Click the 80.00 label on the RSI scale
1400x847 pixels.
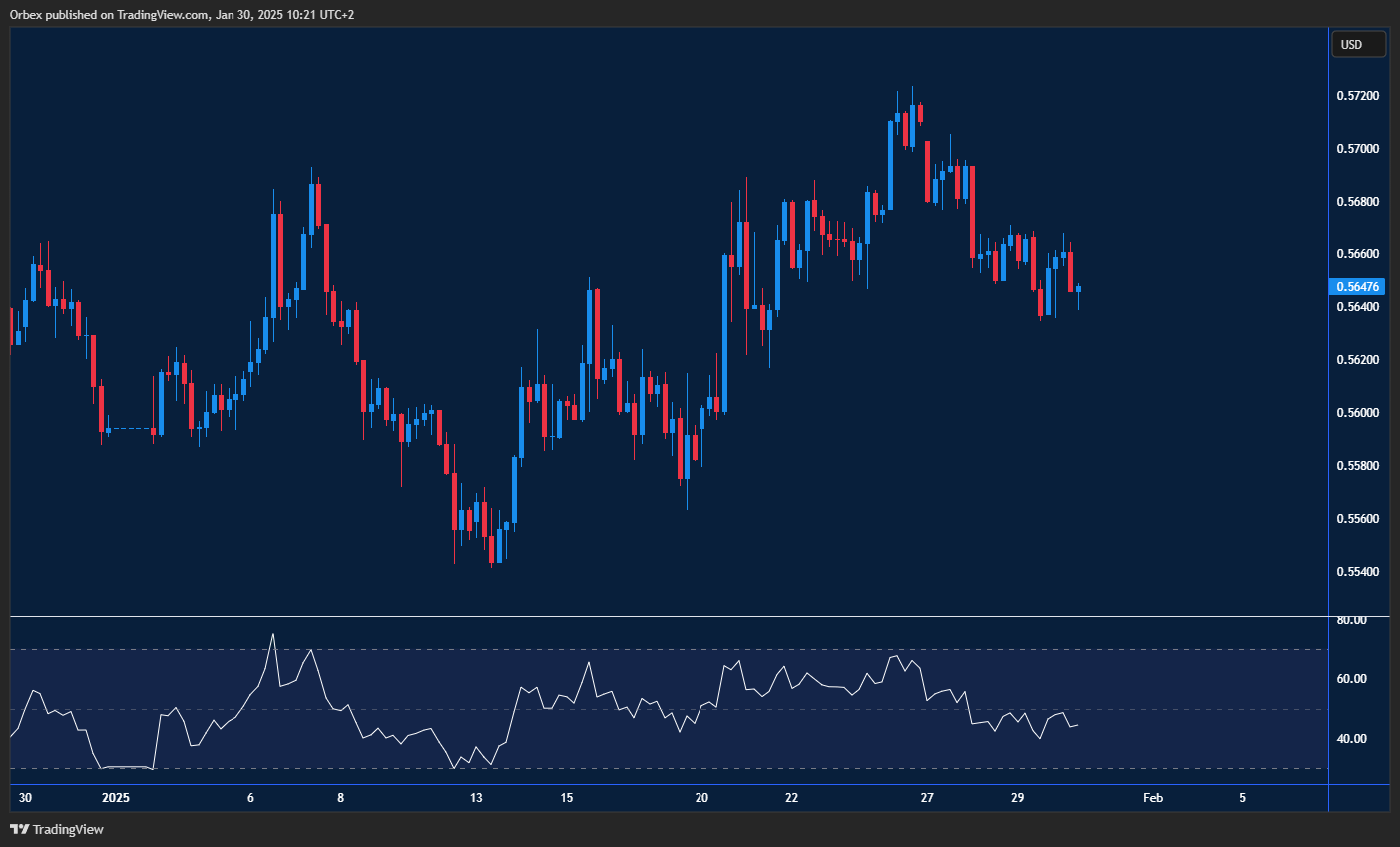[1352, 620]
